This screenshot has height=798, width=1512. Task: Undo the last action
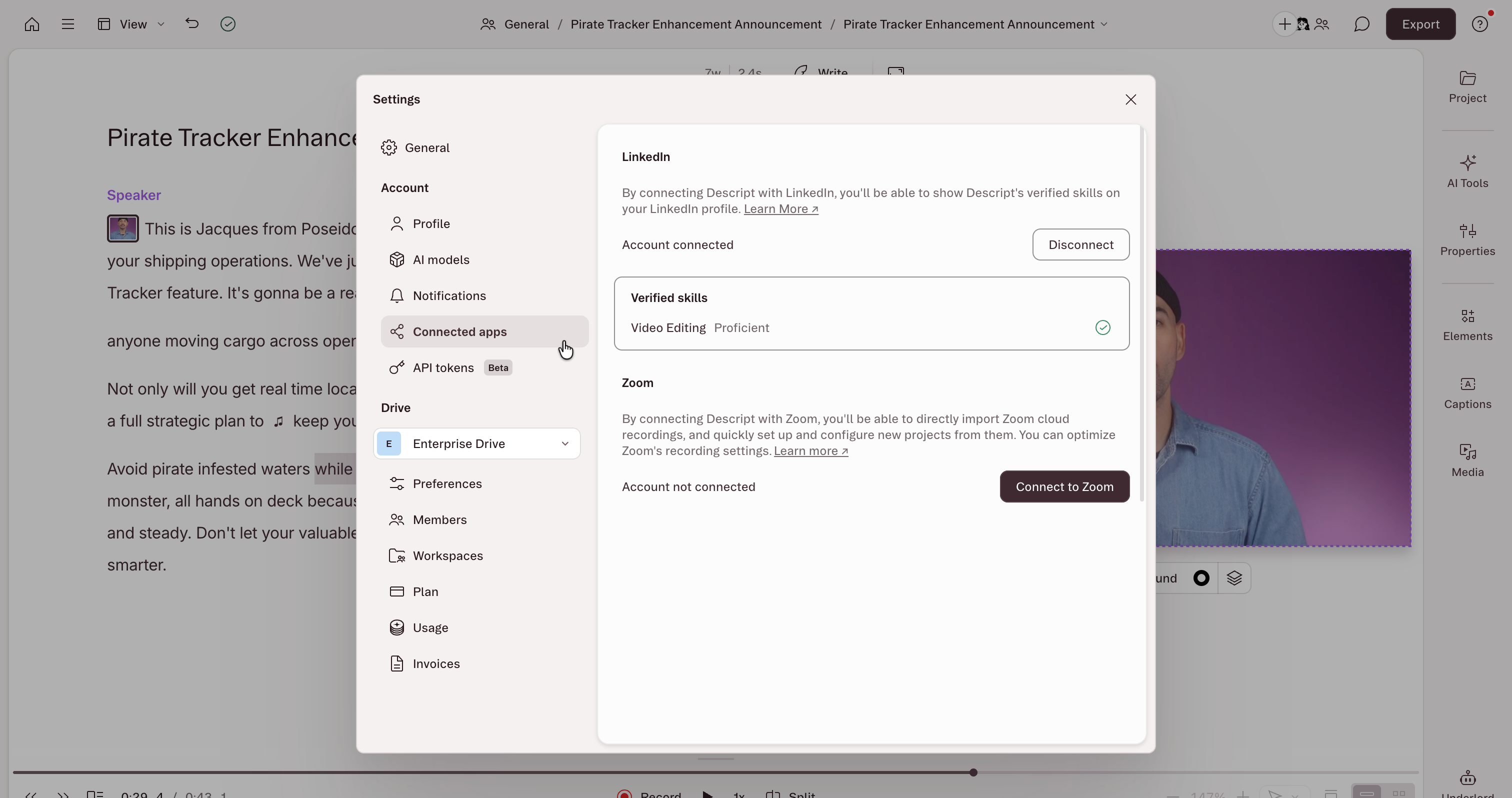(x=192, y=23)
